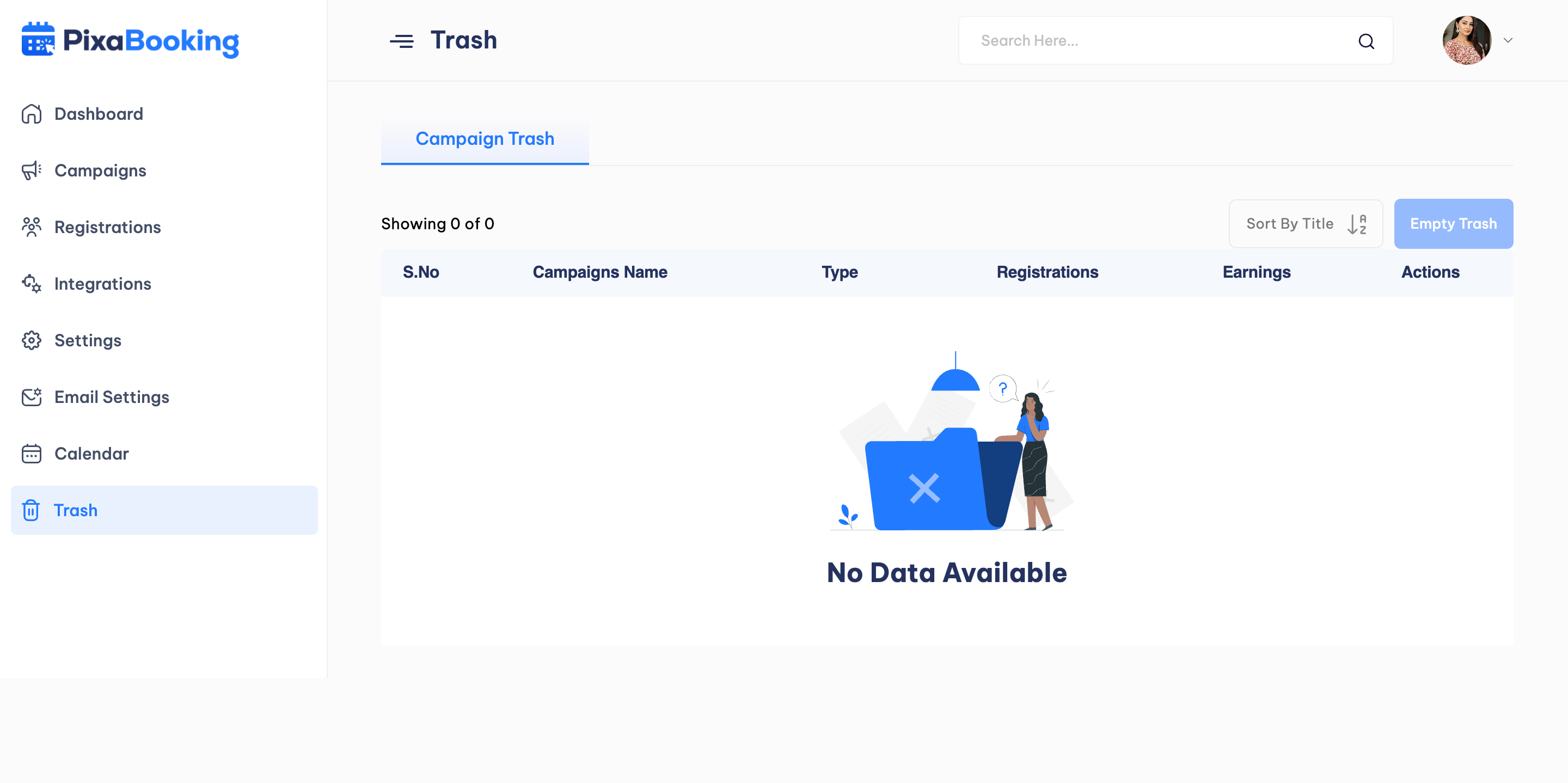Click the Campaigns megaphone icon
Screen dimensions: 1568x783
pos(32,170)
